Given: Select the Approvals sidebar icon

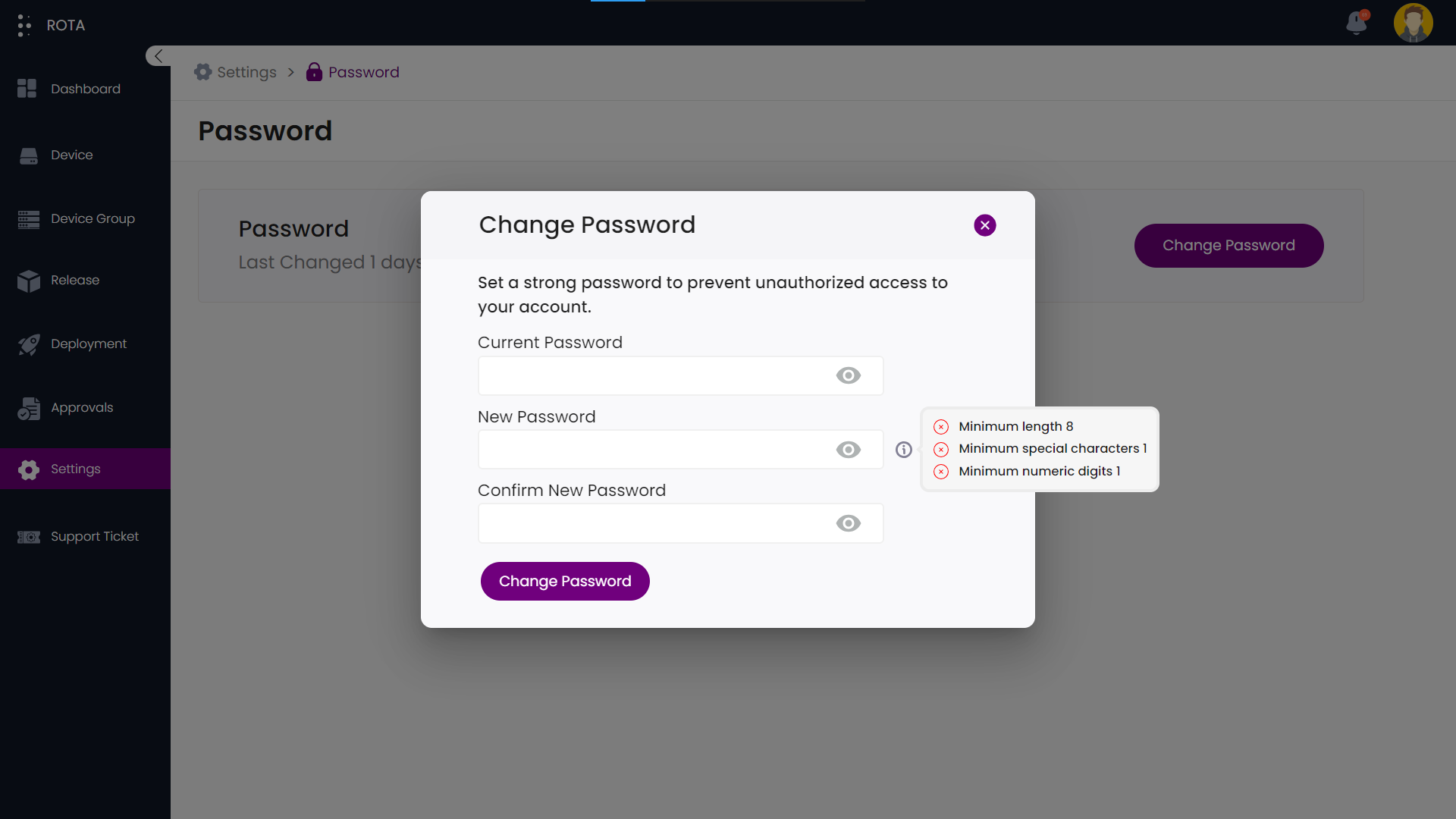Looking at the screenshot, I should 29,407.
